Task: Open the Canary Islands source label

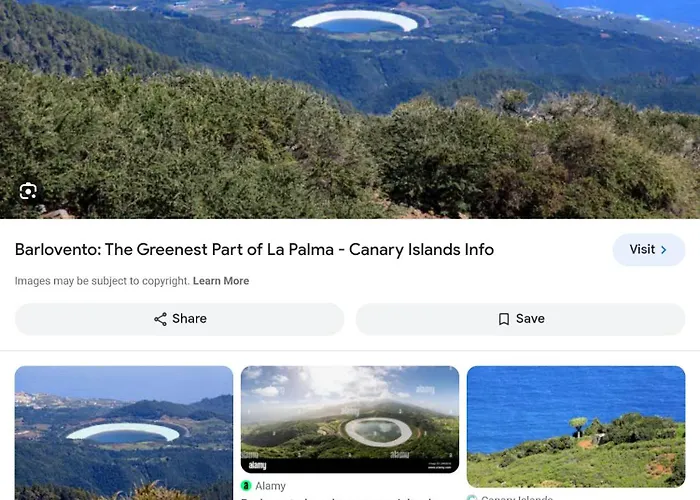Action: click(517, 497)
